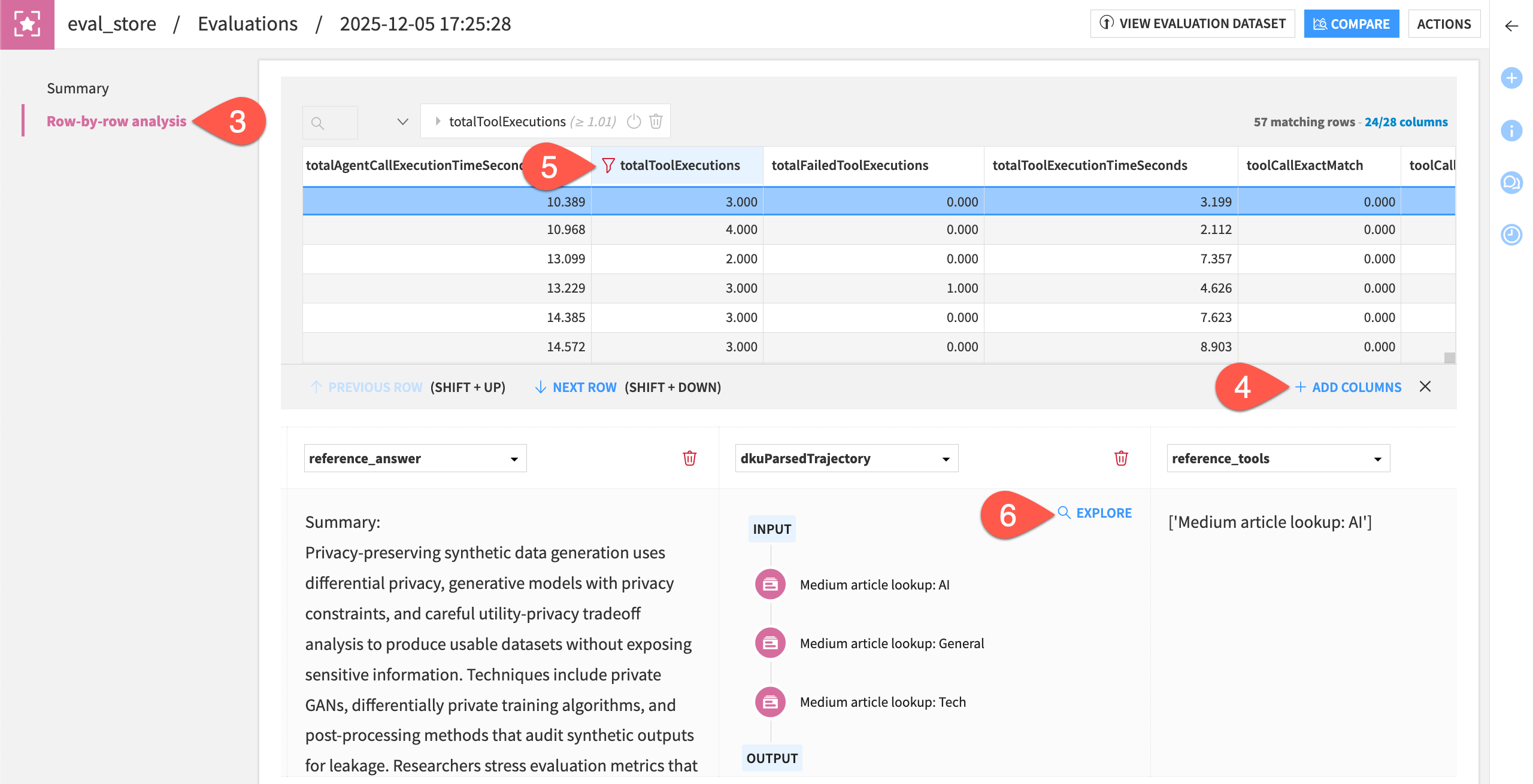Click the filter icon on totalToolExecutions column header
This screenshot has width=1533, height=784.
(x=608, y=165)
